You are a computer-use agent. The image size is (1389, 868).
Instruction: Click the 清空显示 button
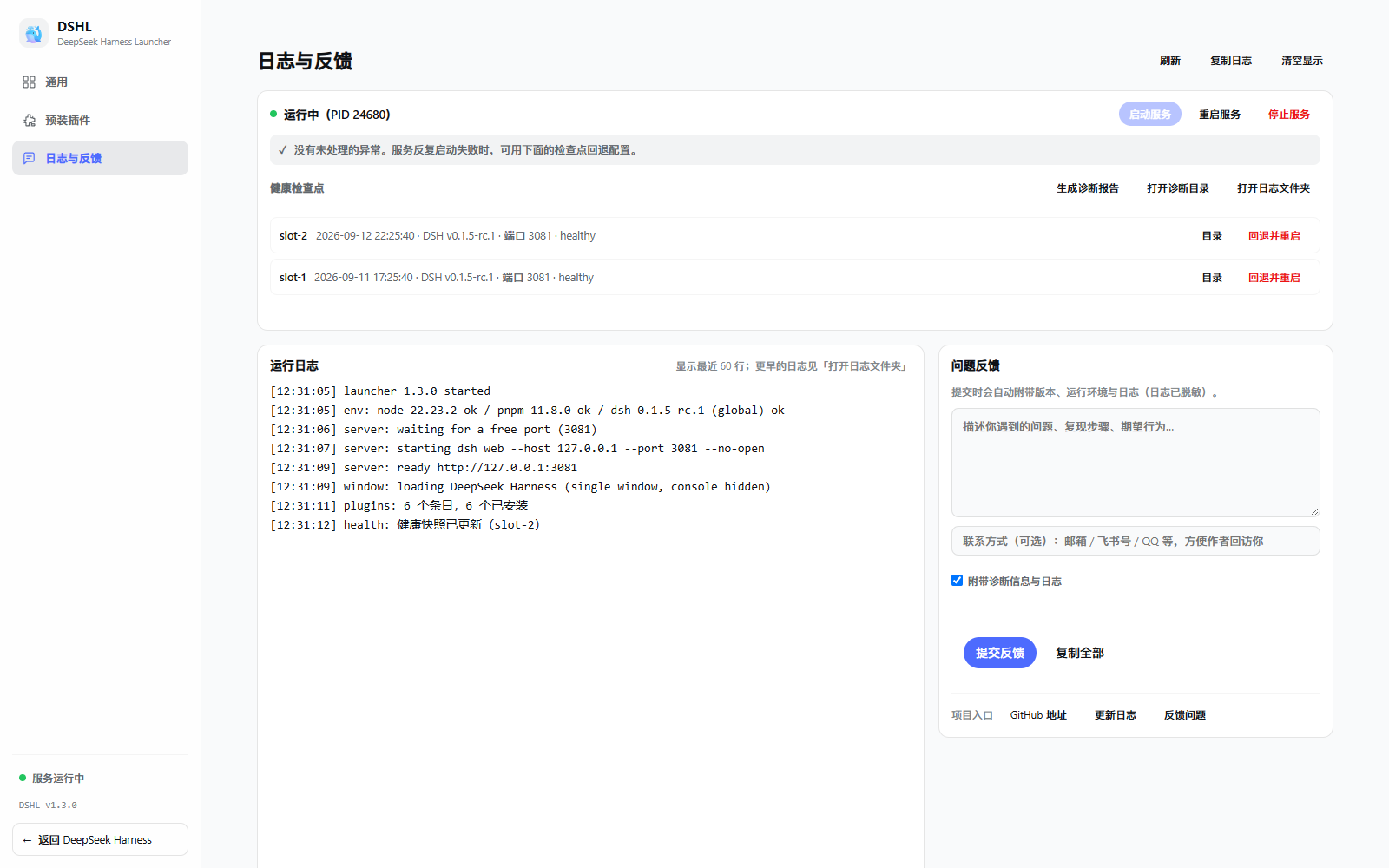[1302, 61]
